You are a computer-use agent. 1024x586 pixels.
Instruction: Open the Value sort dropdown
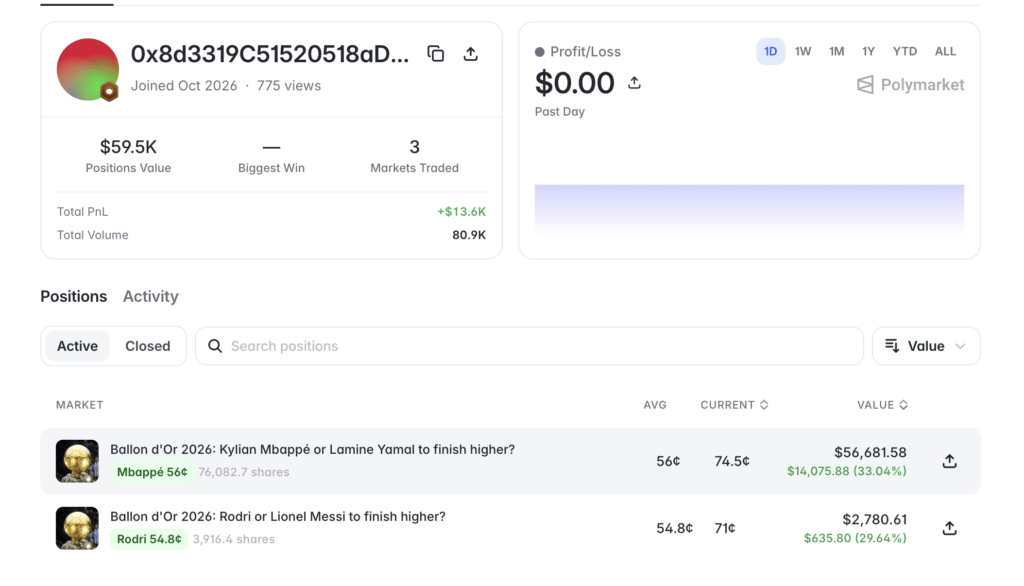point(926,346)
